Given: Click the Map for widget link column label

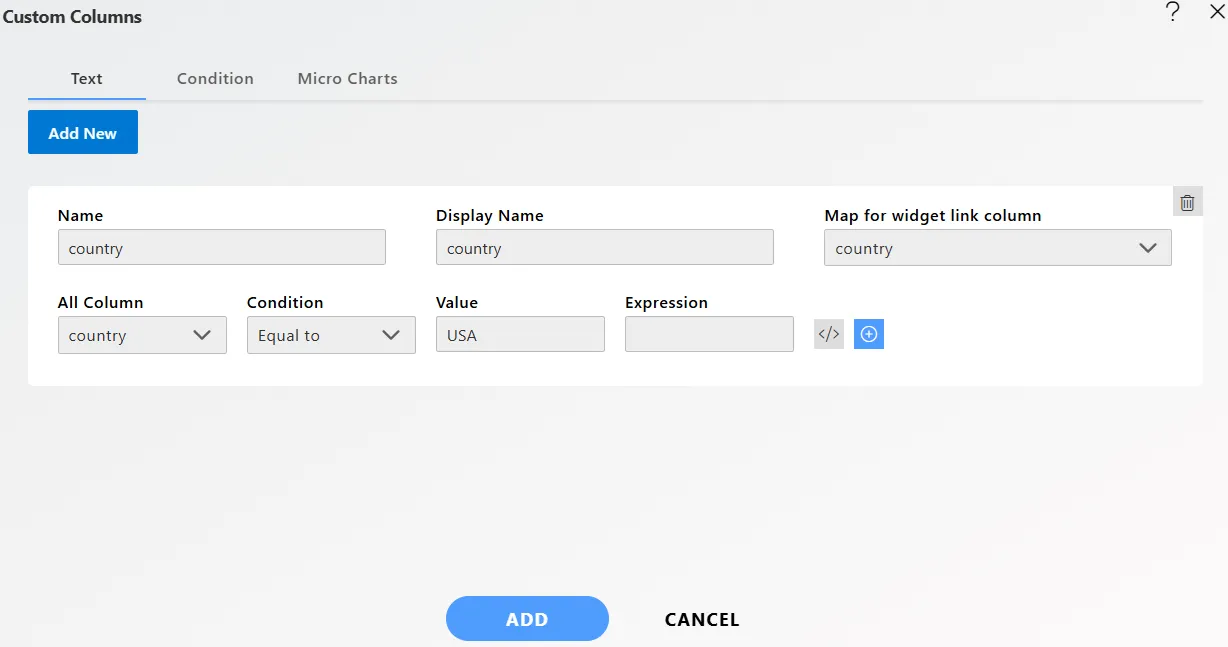Looking at the screenshot, I should [933, 215].
